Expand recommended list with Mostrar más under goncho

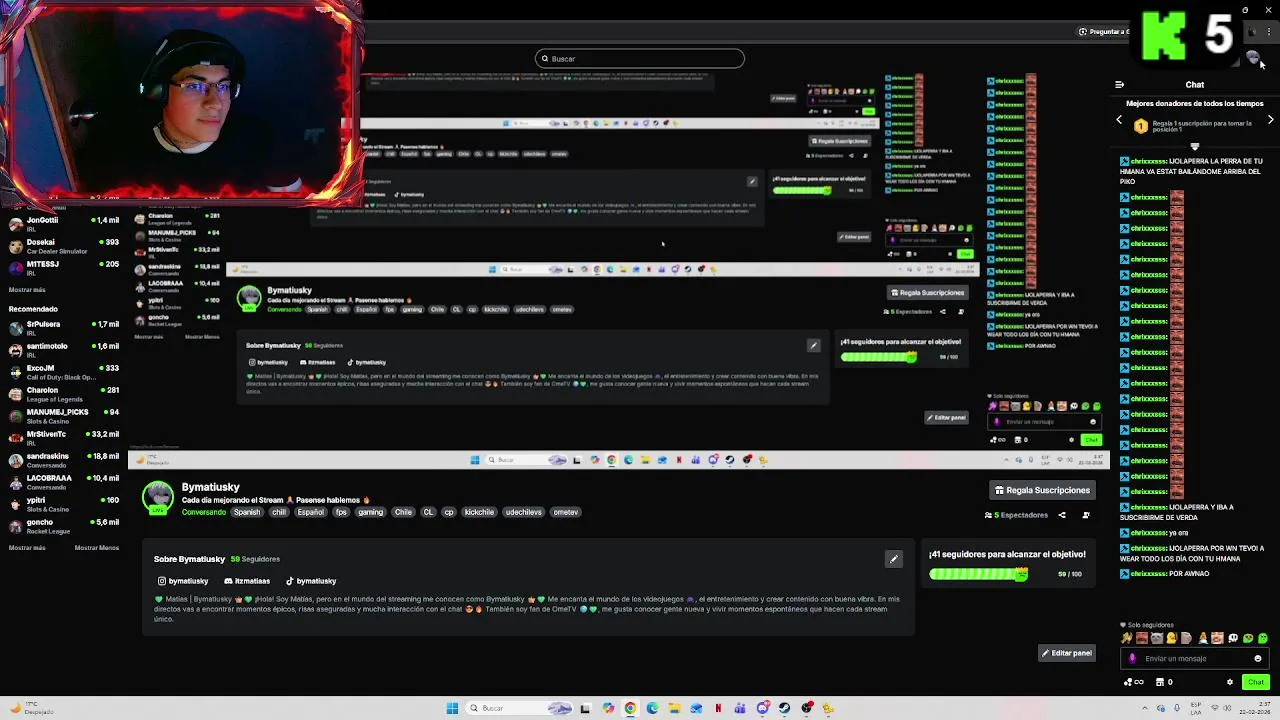[27, 548]
